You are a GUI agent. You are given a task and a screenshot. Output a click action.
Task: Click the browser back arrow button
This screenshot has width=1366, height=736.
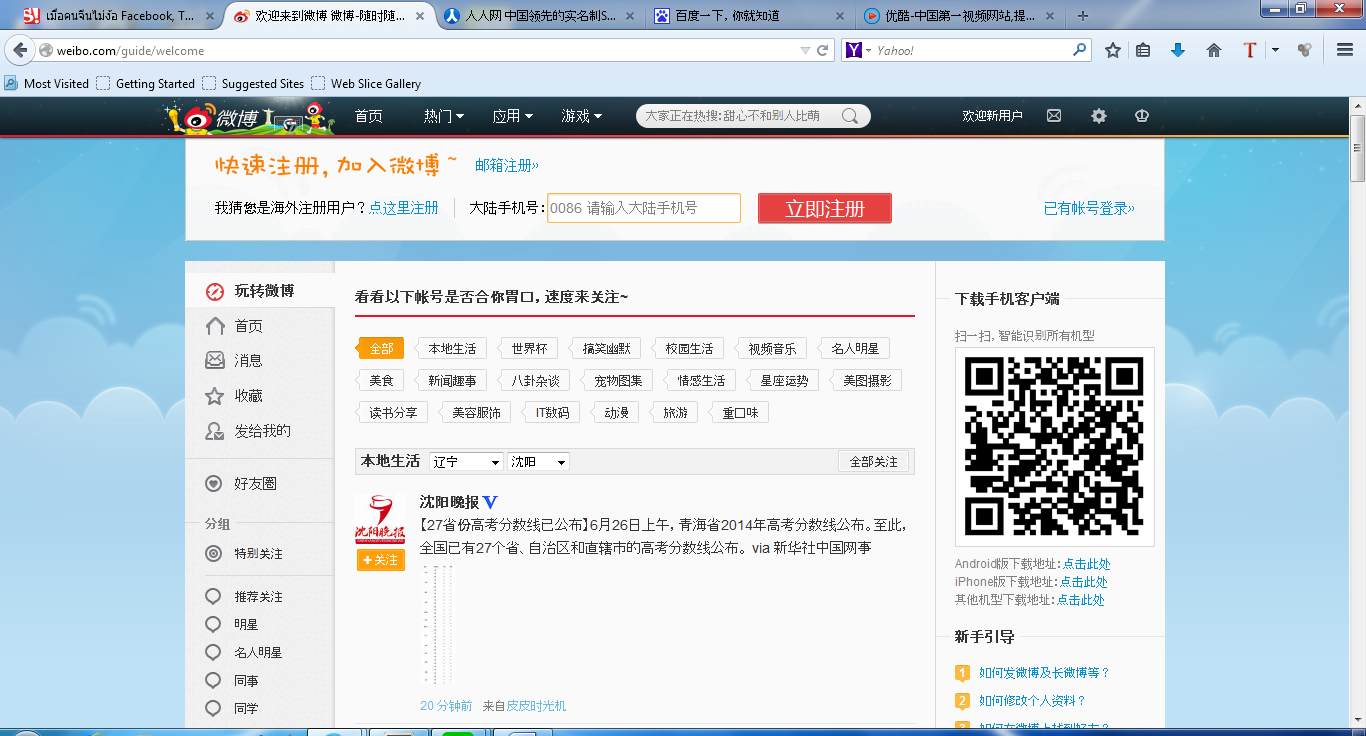[20, 51]
